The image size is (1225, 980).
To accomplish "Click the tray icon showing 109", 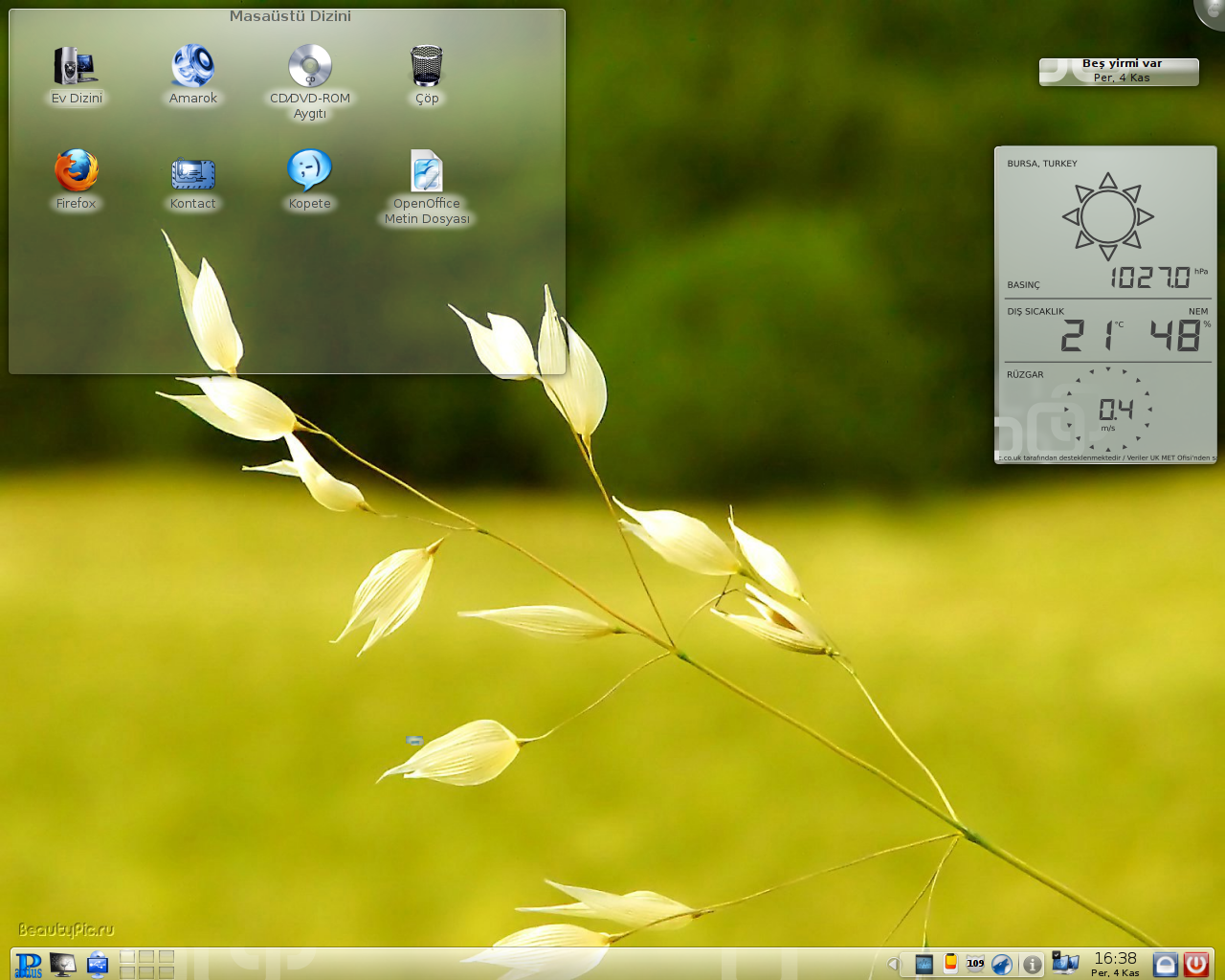I will (x=975, y=964).
